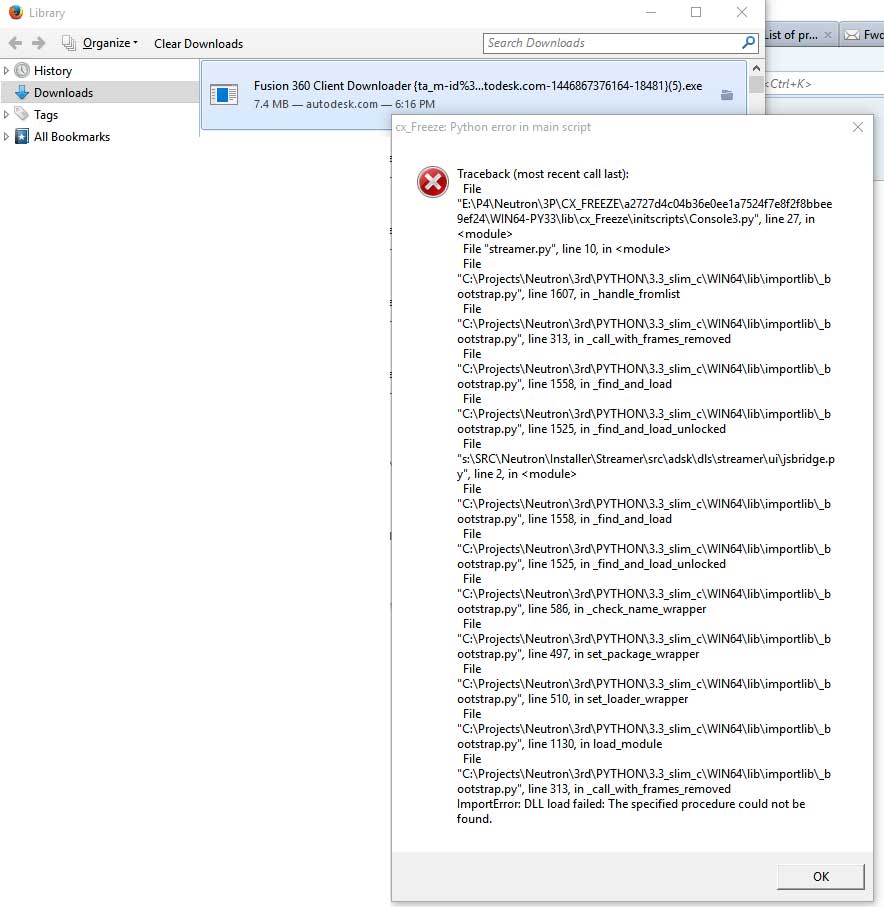Screen dimensions: 884x907
Task: Click the downloads list scroll up arrow
Action: [756, 68]
